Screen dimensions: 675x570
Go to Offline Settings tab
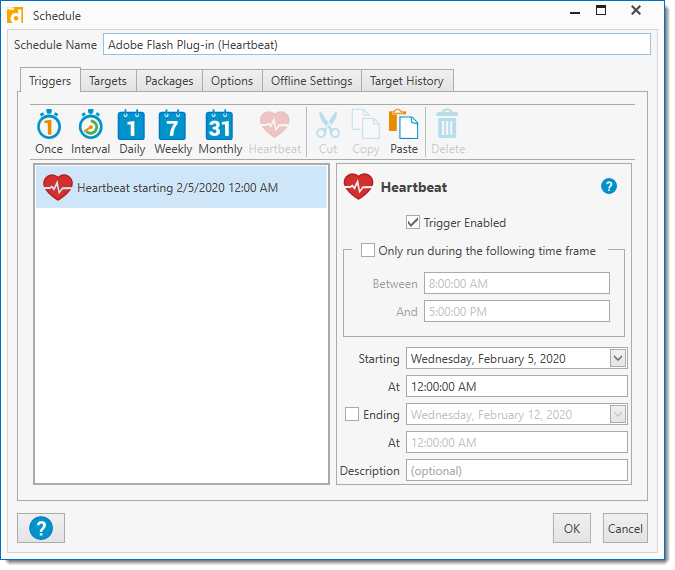coord(311,81)
